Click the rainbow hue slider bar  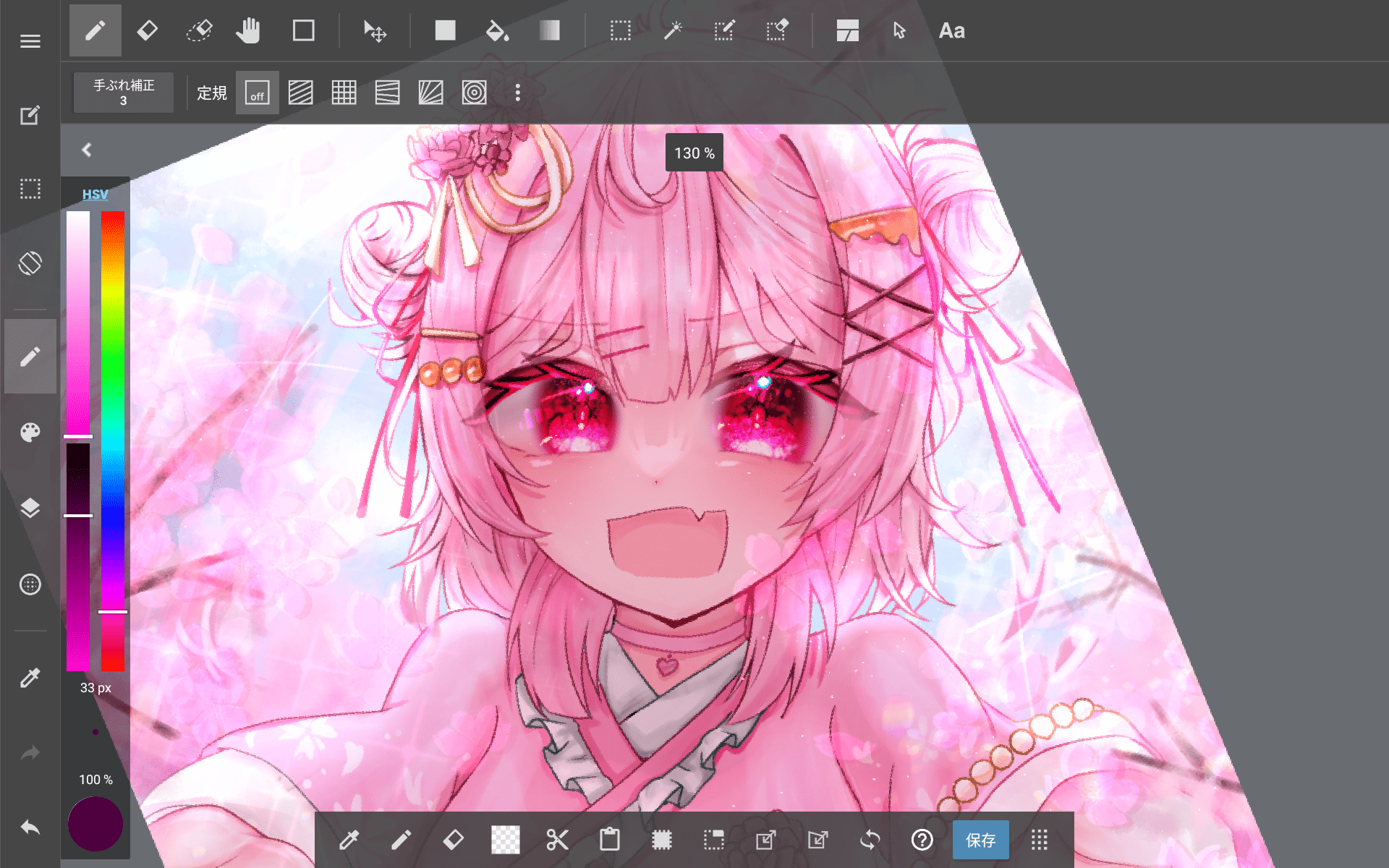(x=113, y=441)
